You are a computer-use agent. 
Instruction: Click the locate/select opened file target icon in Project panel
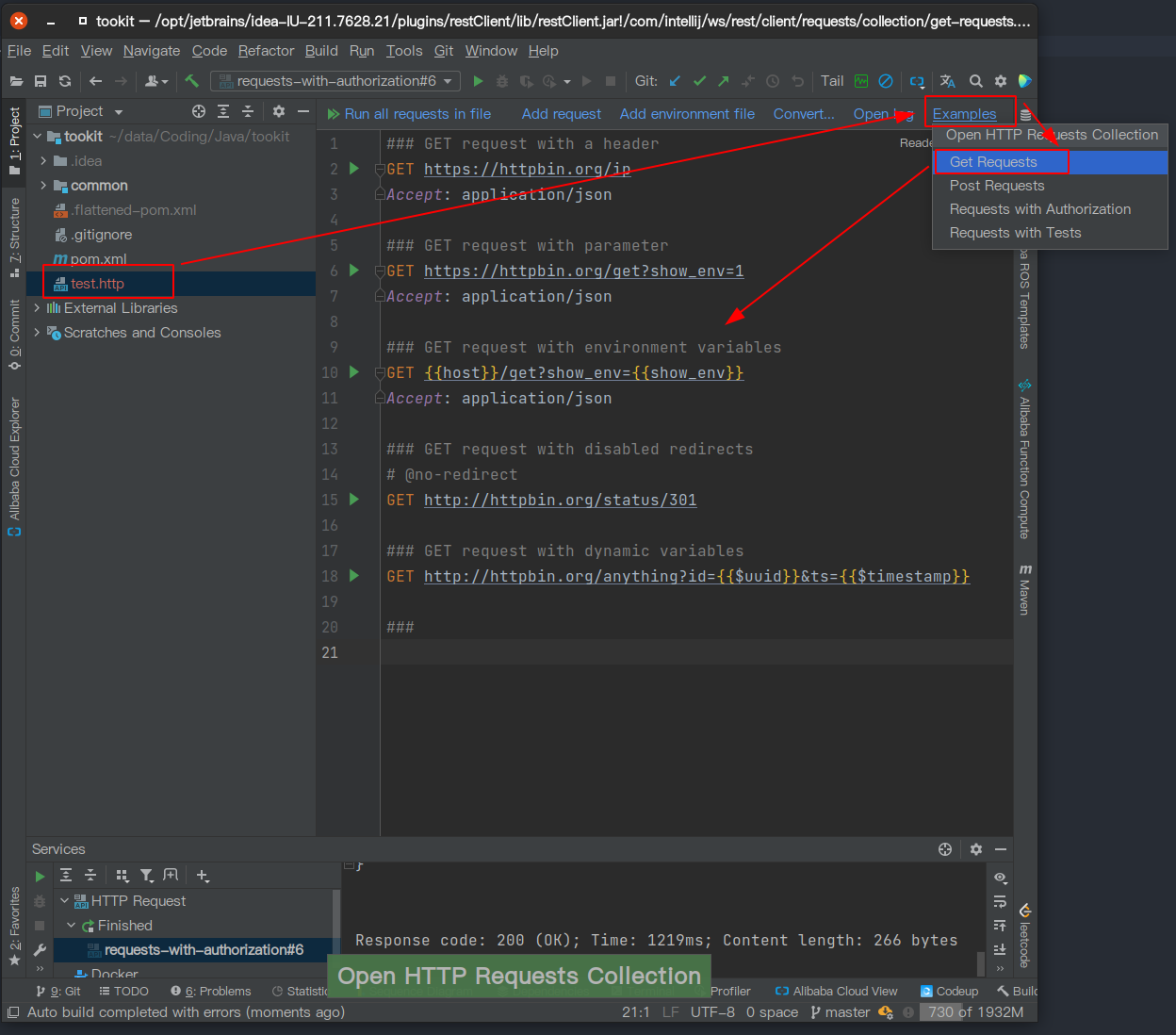click(199, 111)
